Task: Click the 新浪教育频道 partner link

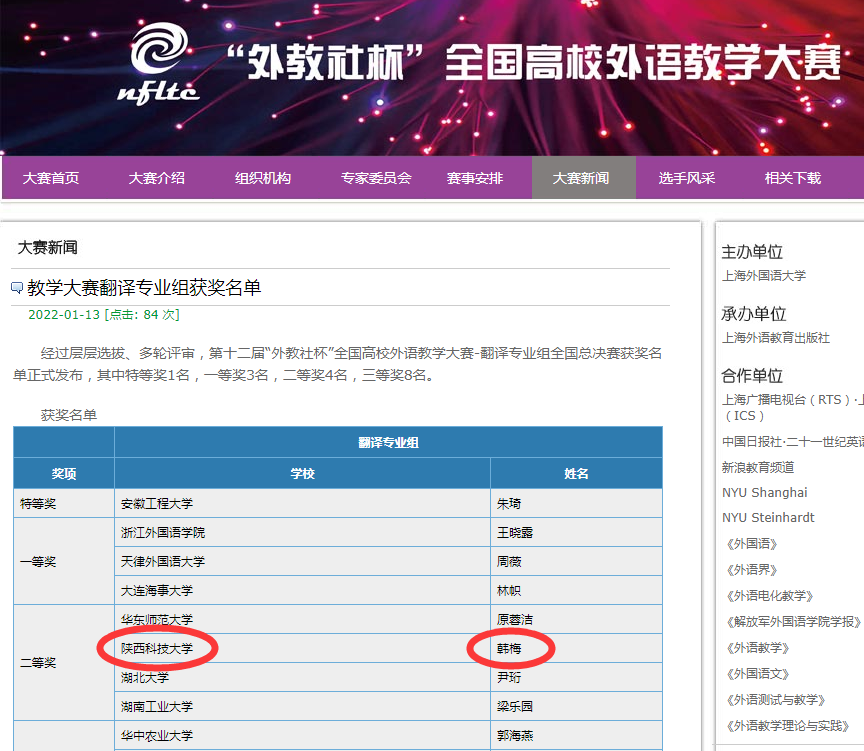Action: click(x=758, y=467)
